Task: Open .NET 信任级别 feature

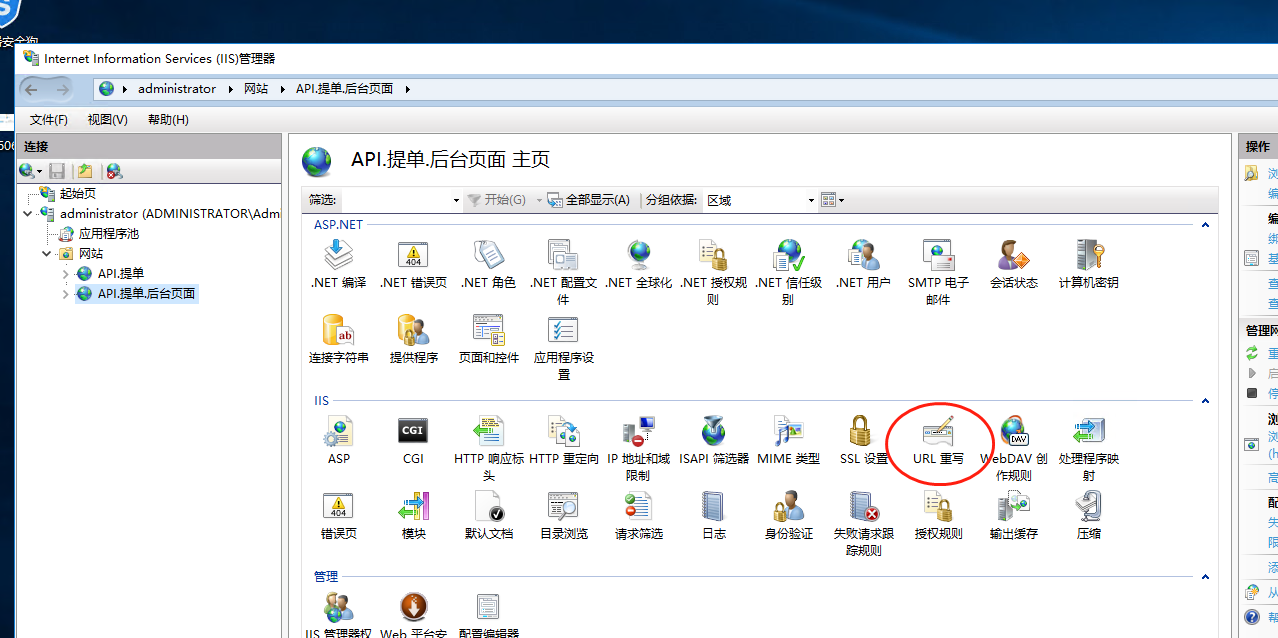Action: (788, 272)
